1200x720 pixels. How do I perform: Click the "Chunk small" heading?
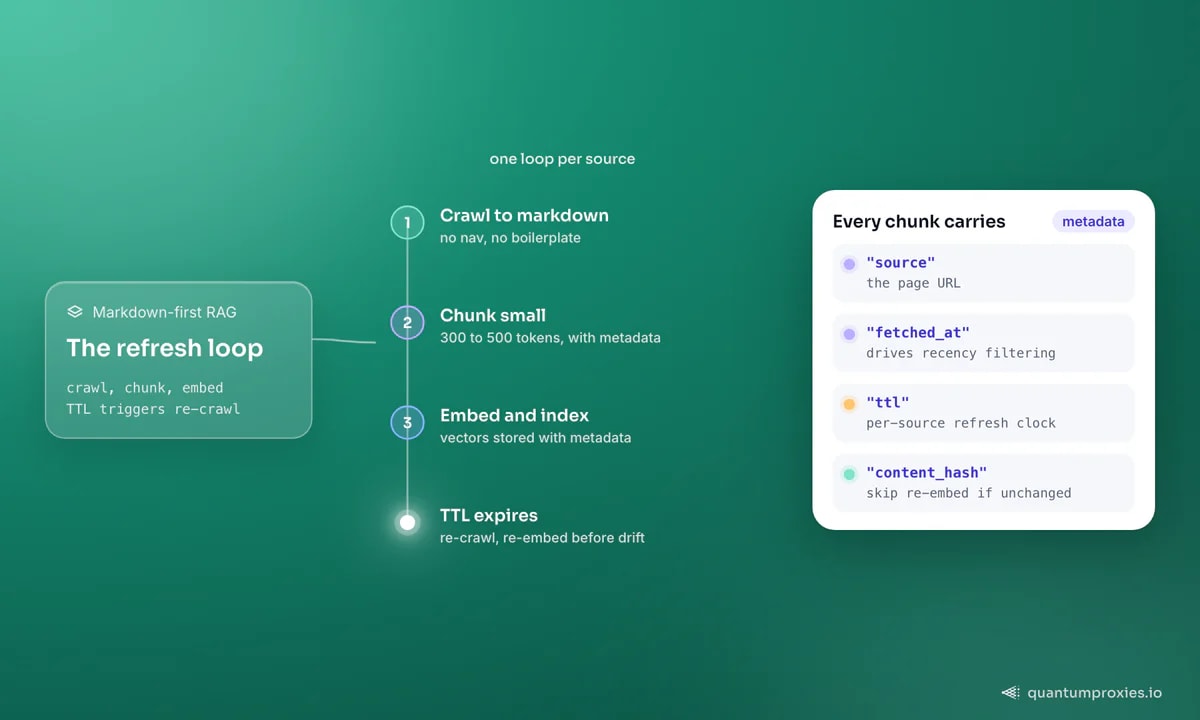493,315
